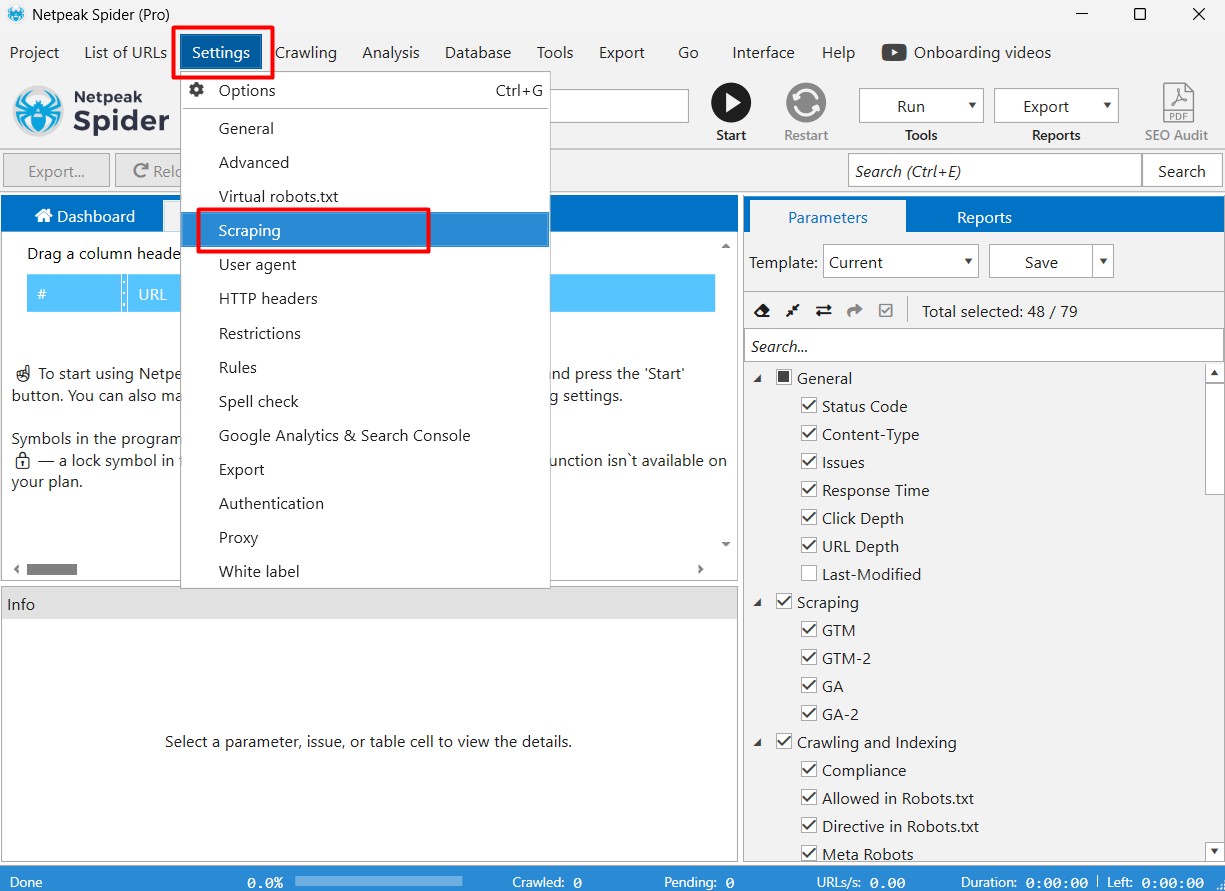Open the Database menu
Viewport: 1225px width, 891px height.
click(x=478, y=53)
